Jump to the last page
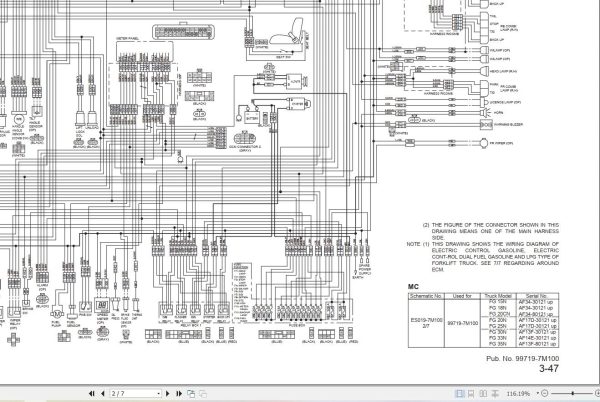The image size is (600, 402). tap(179, 393)
